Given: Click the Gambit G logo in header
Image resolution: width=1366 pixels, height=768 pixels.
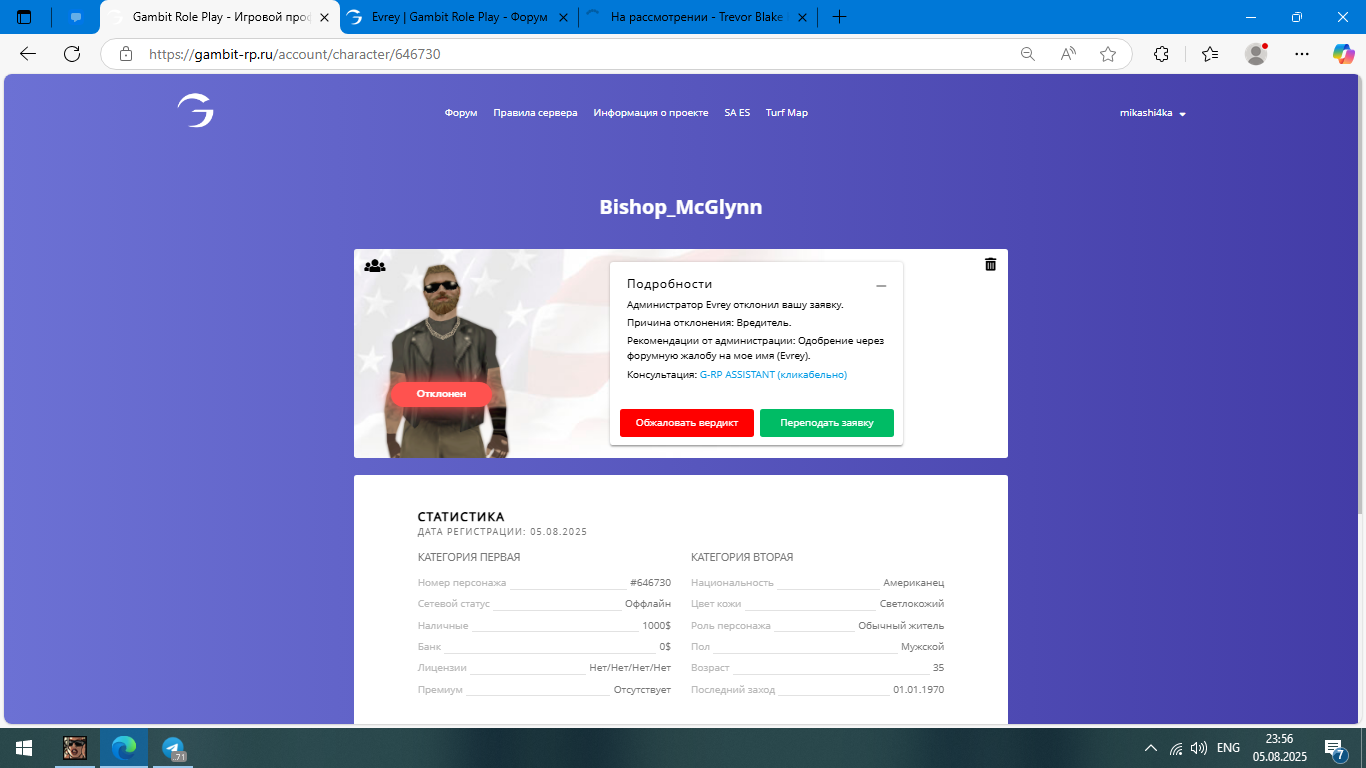Looking at the screenshot, I should pyautogui.click(x=195, y=111).
